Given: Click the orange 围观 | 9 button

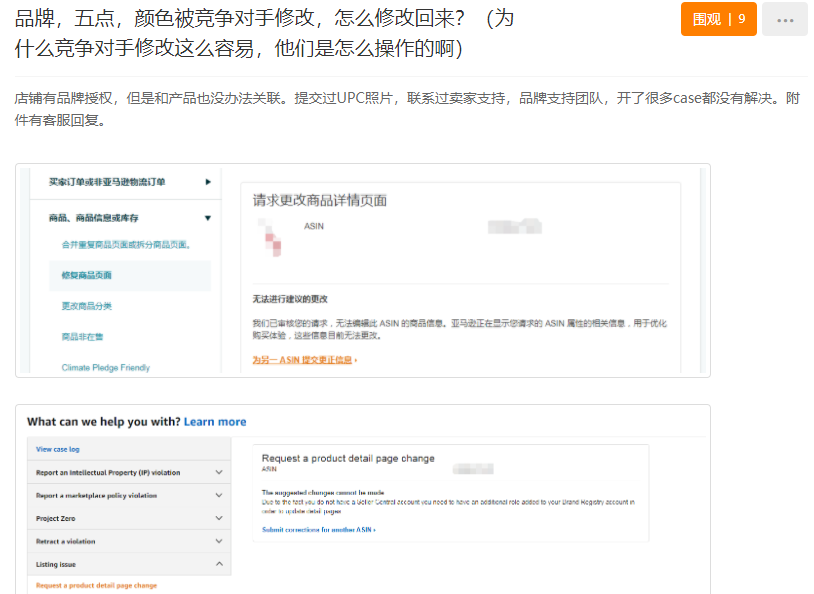Looking at the screenshot, I should pos(718,19).
